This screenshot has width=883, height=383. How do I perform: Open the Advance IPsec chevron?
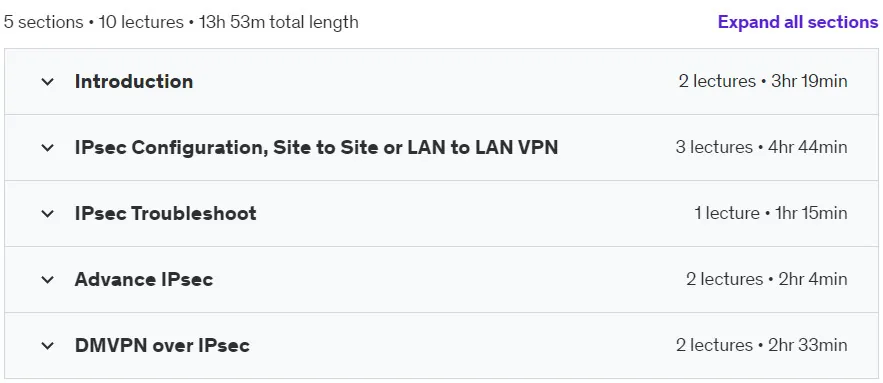[48, 279]
